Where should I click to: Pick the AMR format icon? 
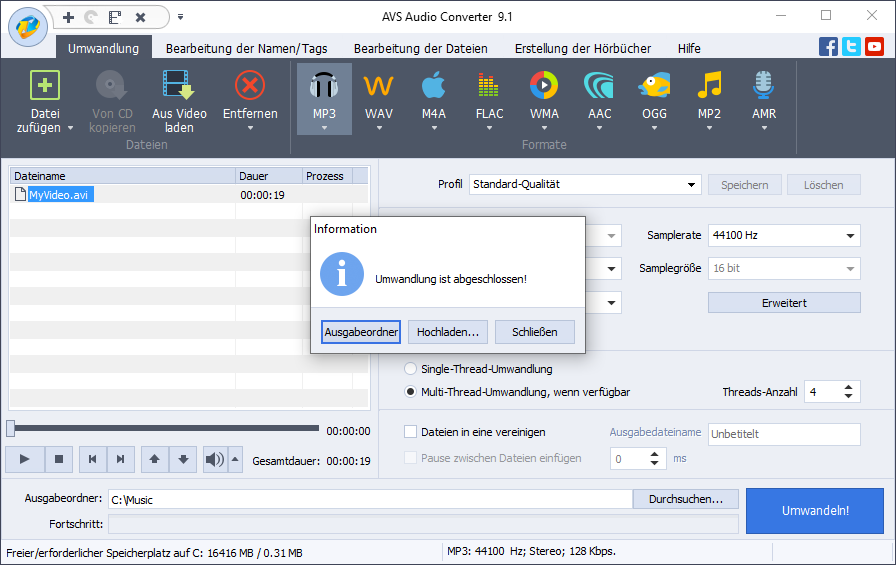[x=764, y=86]
